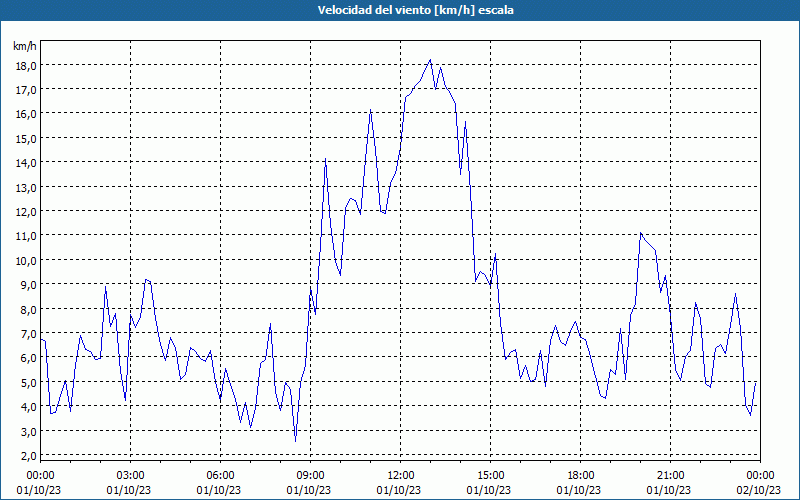Click the '01/10/23' date under '12:00'

coord(399,490)
